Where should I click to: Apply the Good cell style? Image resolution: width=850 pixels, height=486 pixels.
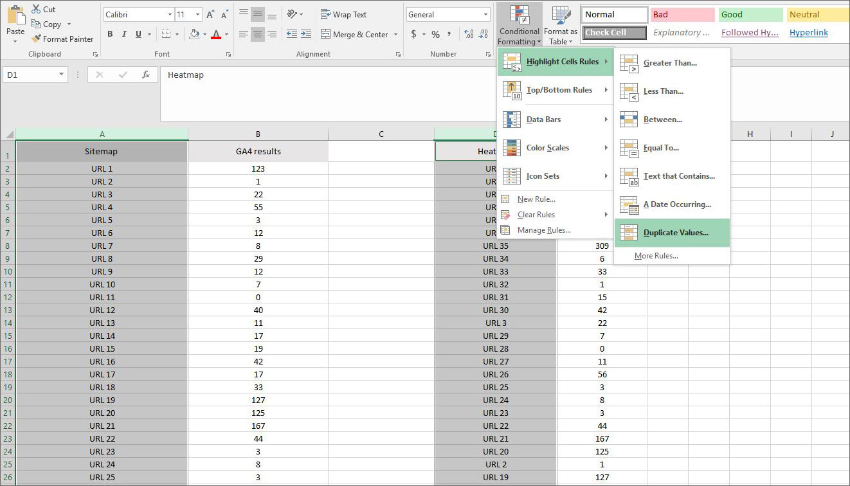tap(750, 15)
